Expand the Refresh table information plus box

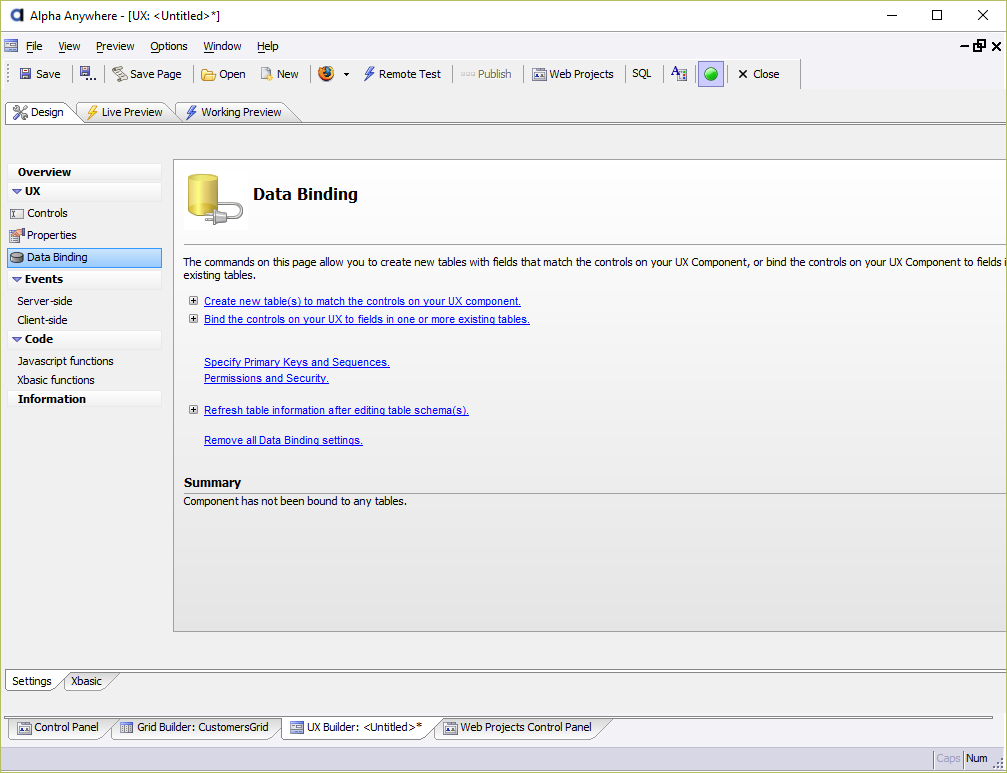(x=193, y=410)
